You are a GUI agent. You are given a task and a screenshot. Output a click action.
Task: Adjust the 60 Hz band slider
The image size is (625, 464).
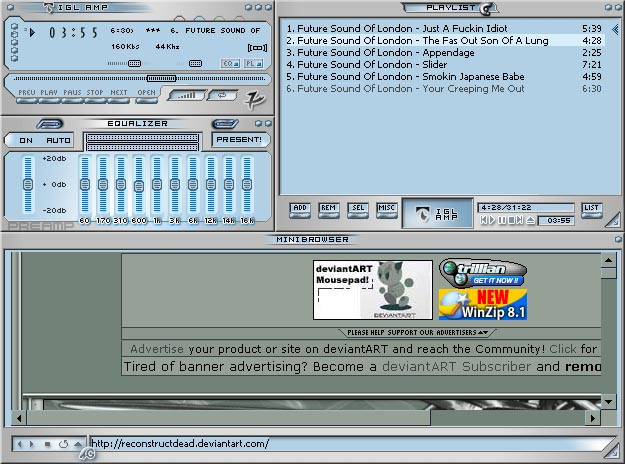coord(85,185)
